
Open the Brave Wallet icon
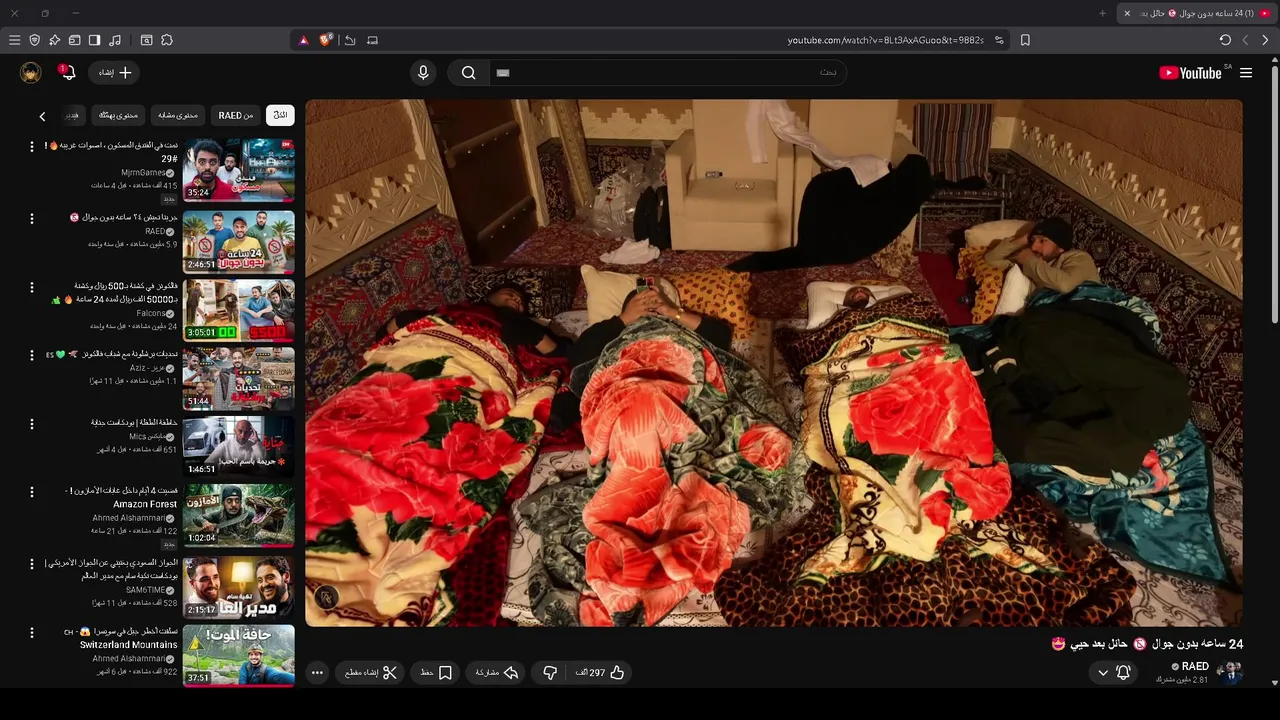74,40
